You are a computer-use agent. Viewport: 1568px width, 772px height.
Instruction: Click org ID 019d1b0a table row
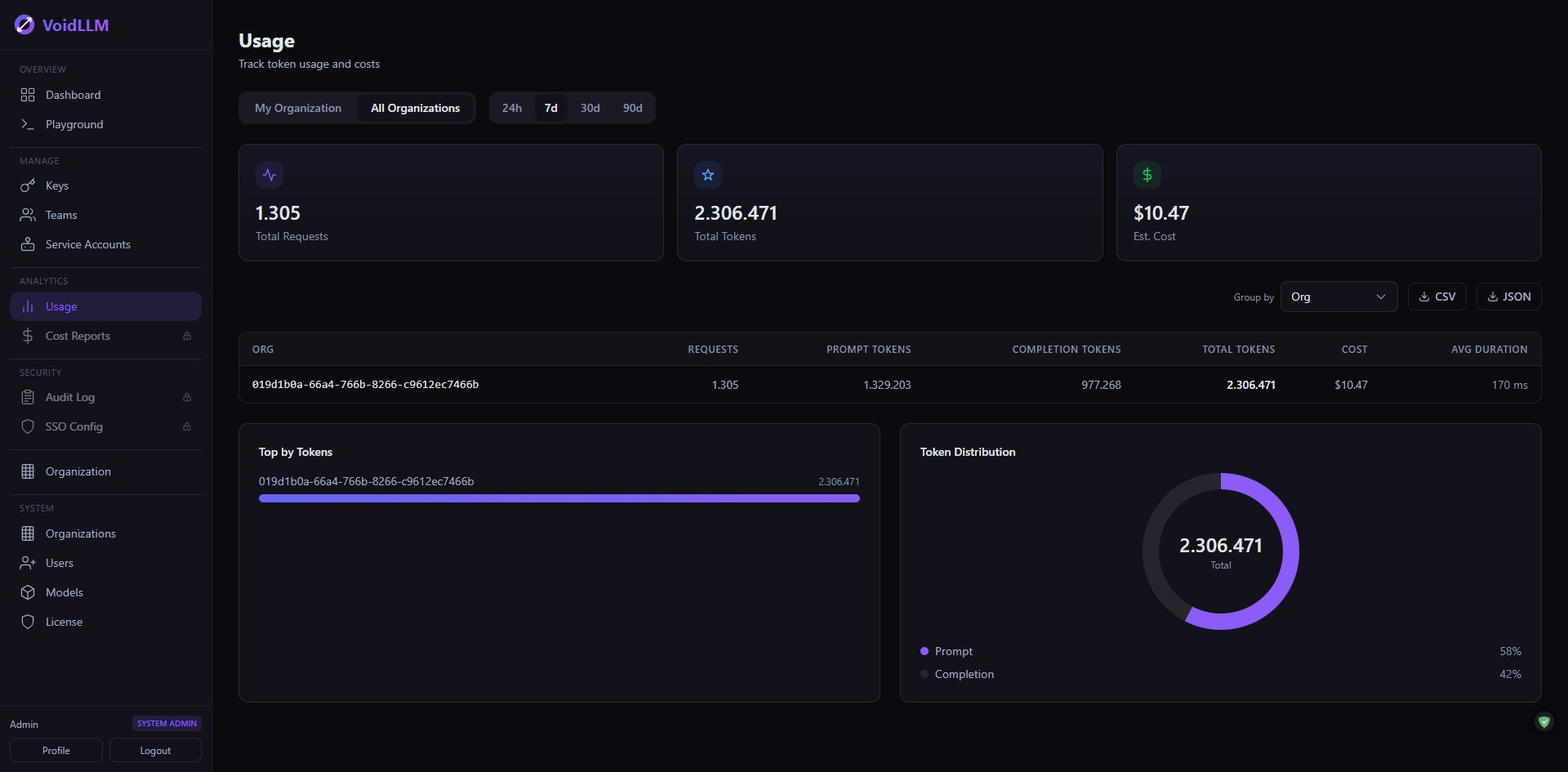tap(890, 384)
